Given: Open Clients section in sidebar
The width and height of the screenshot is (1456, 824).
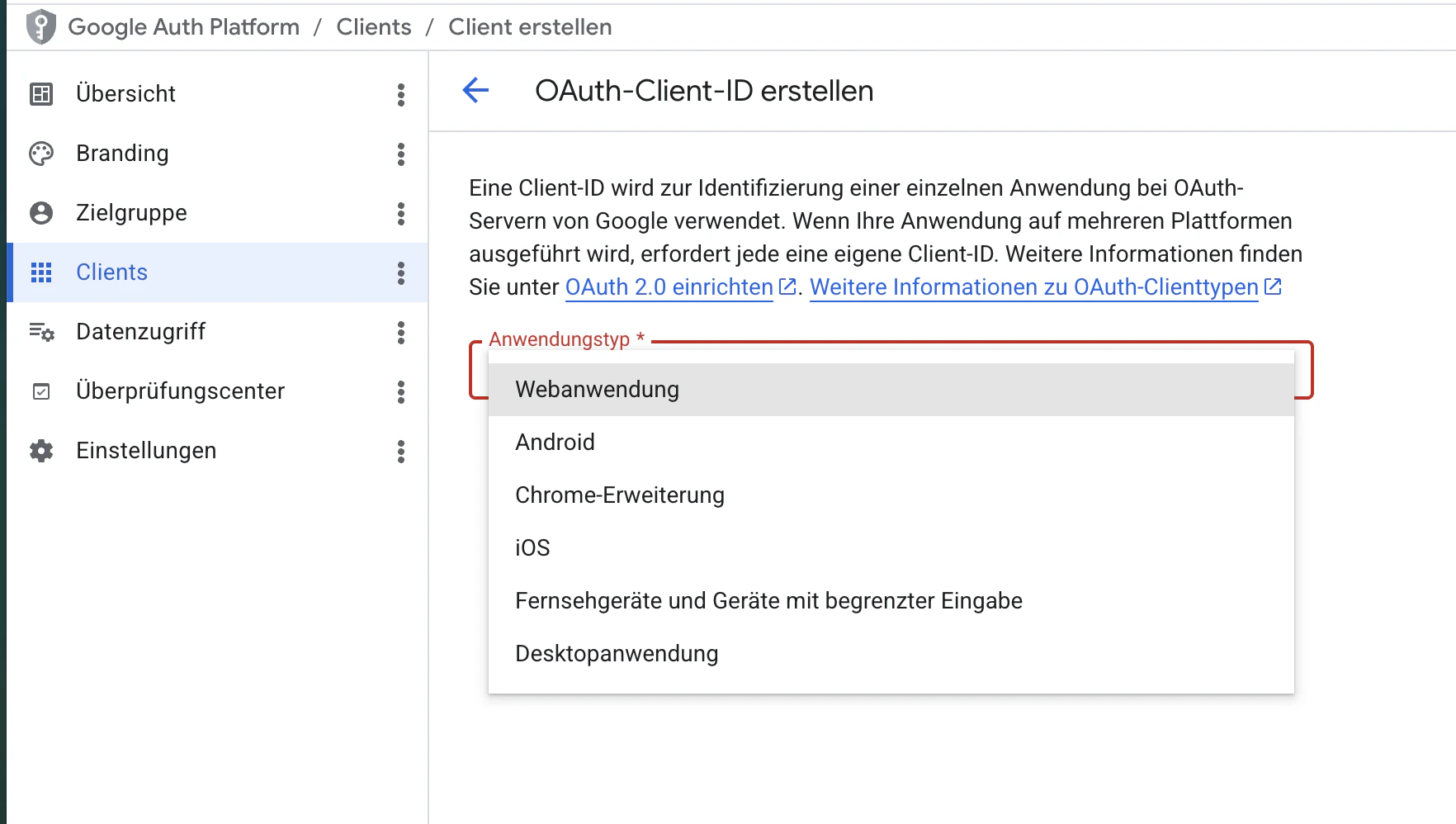Looking at the screenshot, I should [x=218, y=272].
